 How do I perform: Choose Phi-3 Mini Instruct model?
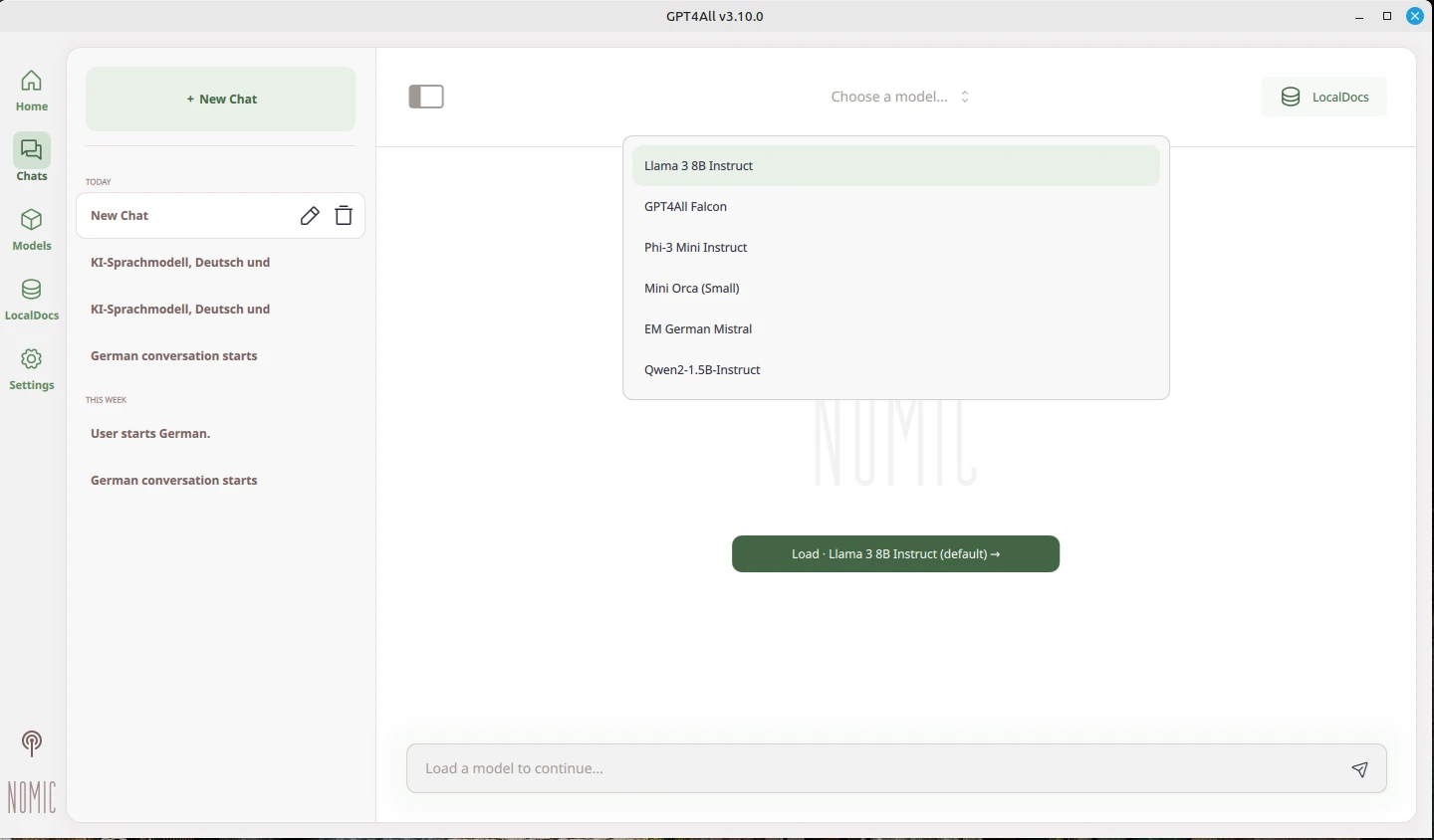point(896,248)
